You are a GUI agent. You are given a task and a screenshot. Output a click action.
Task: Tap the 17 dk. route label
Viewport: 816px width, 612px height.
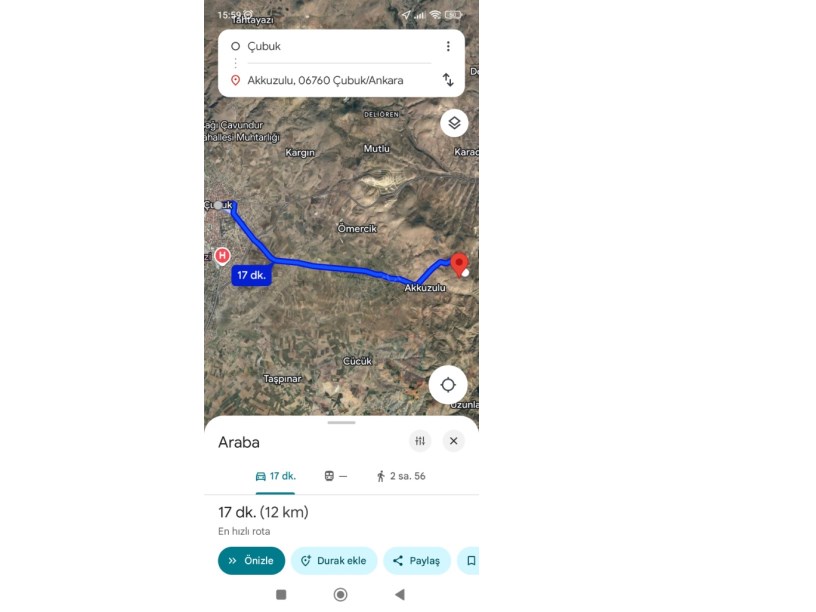pyautogui.click(x=251, y=275)
